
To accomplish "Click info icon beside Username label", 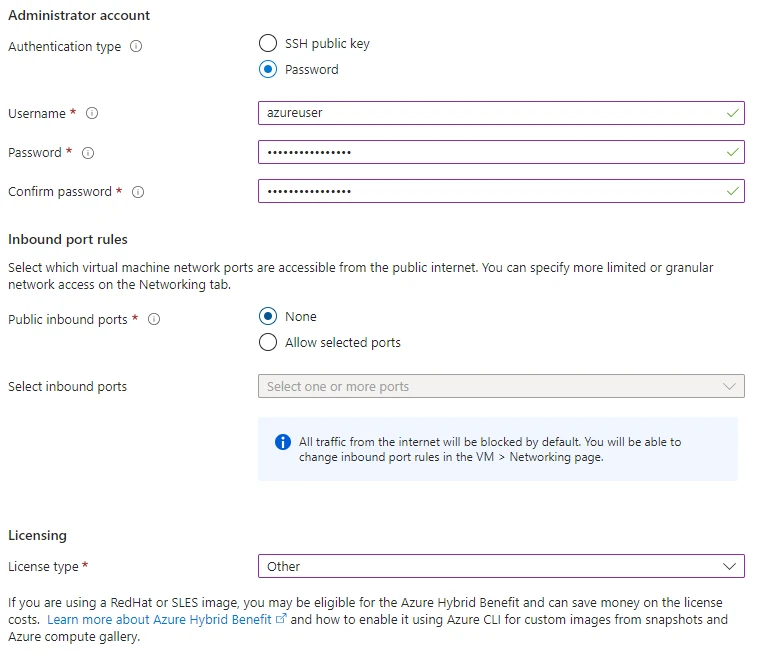I will (x=92, y=114).
